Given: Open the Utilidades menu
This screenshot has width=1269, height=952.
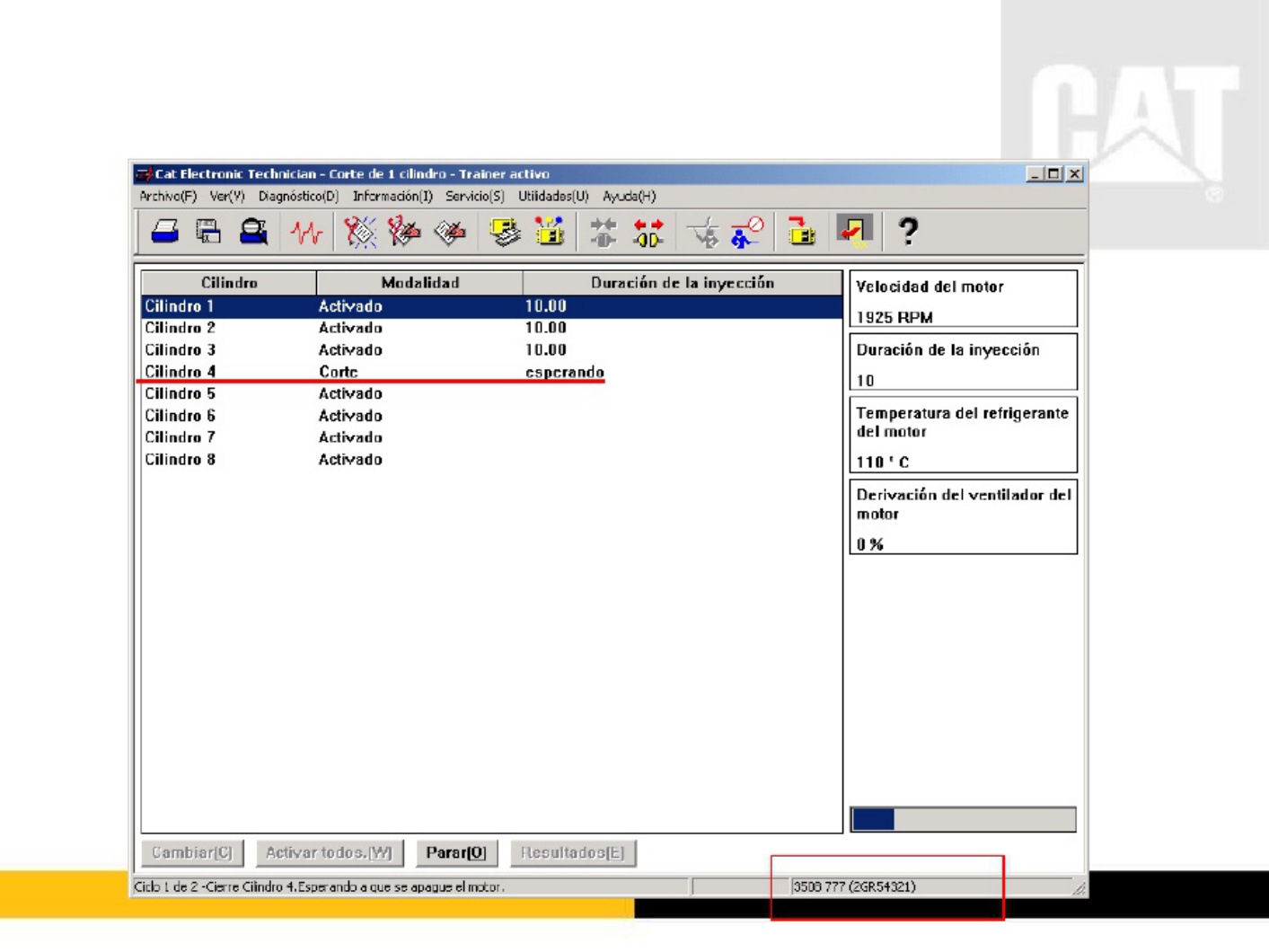Looking at the screenshot, I should [x=553, y=196].
